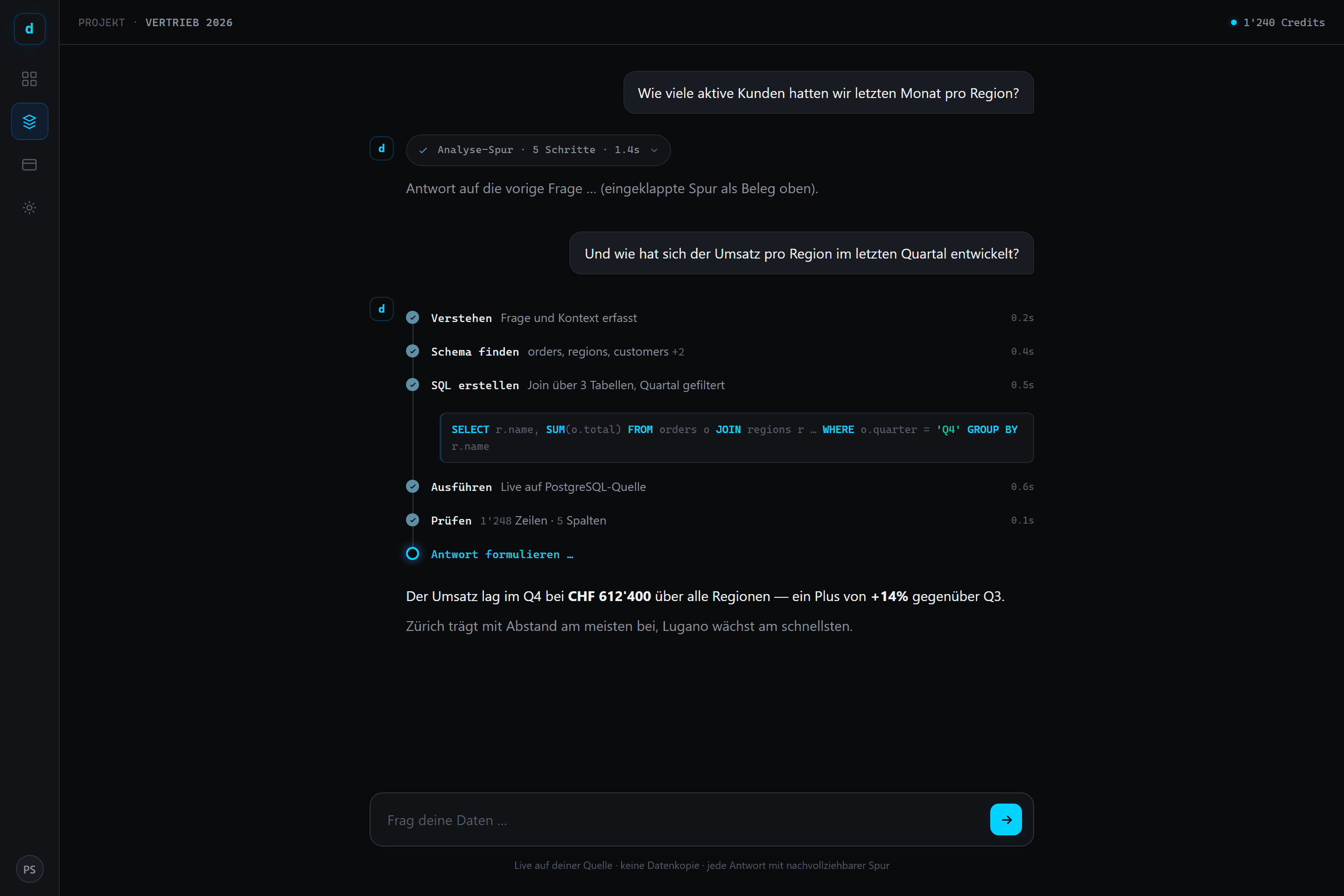
Task: Click the user message about aktive Kunden
Action: pyautogui.click(x=829, y=92)
